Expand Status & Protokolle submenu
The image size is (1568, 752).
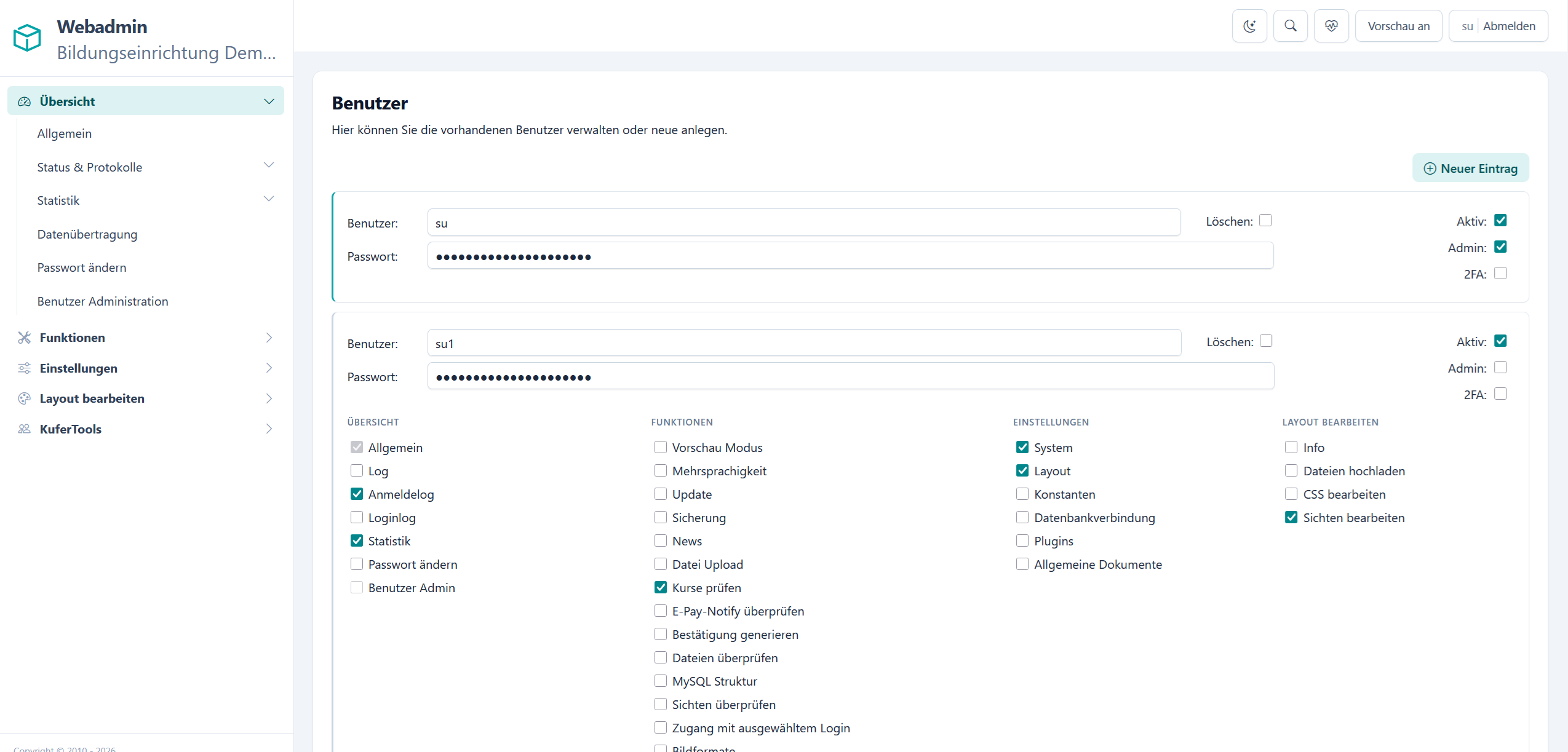pyautogui.click(x=269, y=165)
